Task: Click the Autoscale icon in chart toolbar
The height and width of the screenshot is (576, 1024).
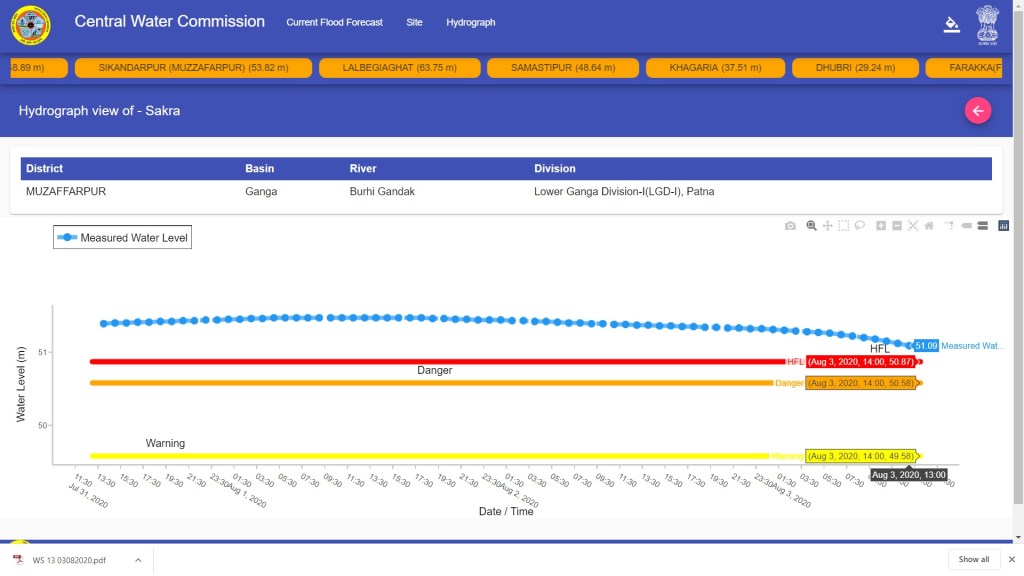Action: [x=913, y=226]
